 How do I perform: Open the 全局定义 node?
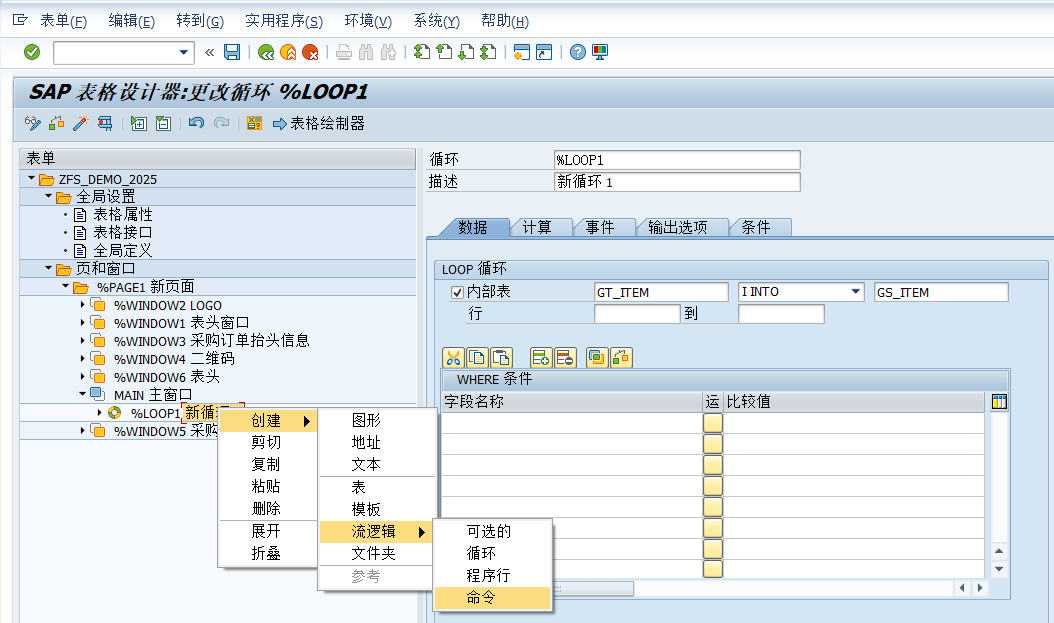[x=122, y=251]
